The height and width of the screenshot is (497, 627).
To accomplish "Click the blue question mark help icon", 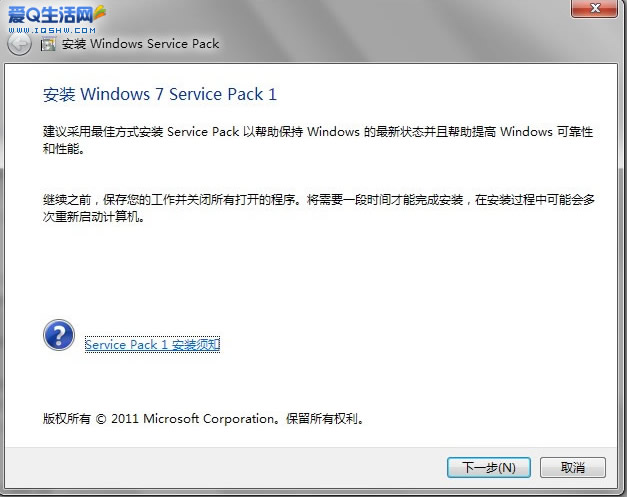I will click(59, 335).
